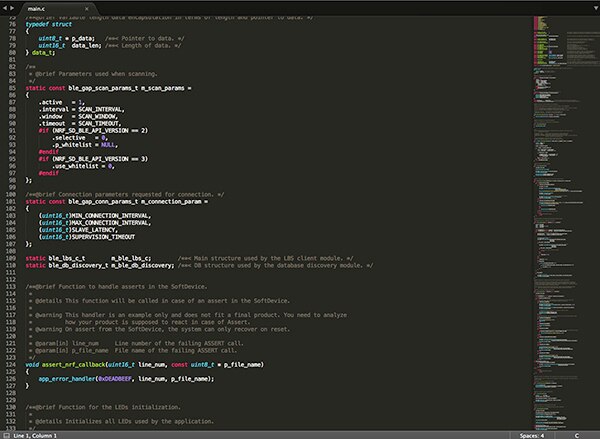Screen dimensions: 600x439
Task: Click '(NRF_SD_BLE_API_VERSION == 2)' condition
Action: [x=100, y=131]
